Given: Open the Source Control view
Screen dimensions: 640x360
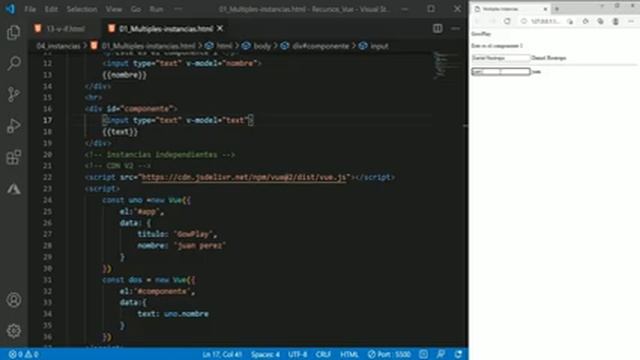Looking at the screenshot, I should [13, 94].
